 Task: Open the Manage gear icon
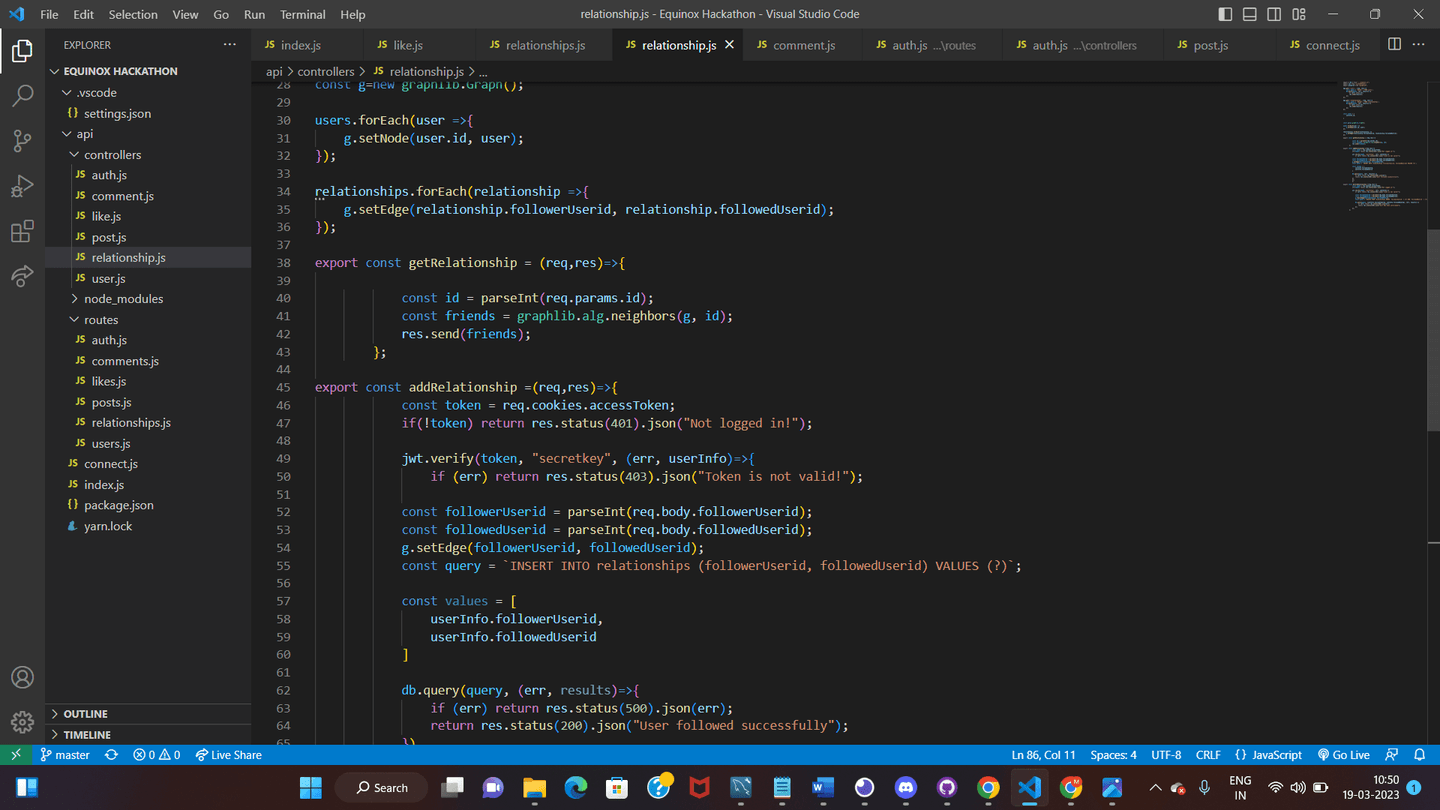coord(22,721)
